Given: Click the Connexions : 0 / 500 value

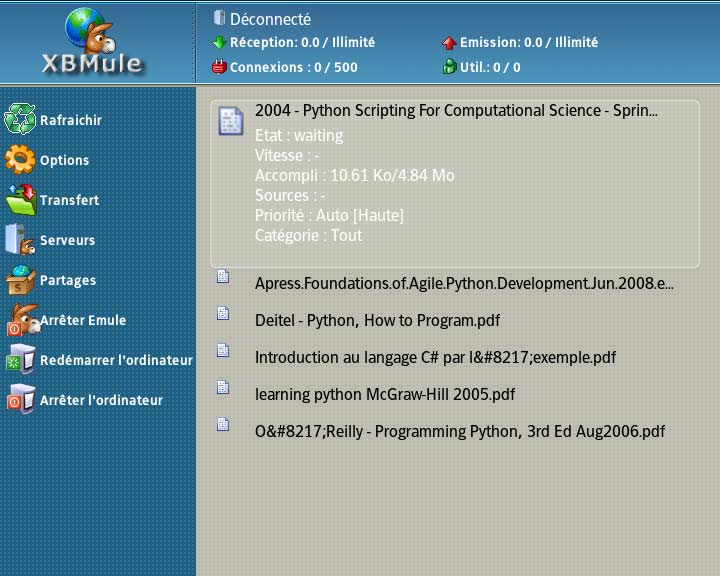Looking at the screenshot, I should [293, 67].
